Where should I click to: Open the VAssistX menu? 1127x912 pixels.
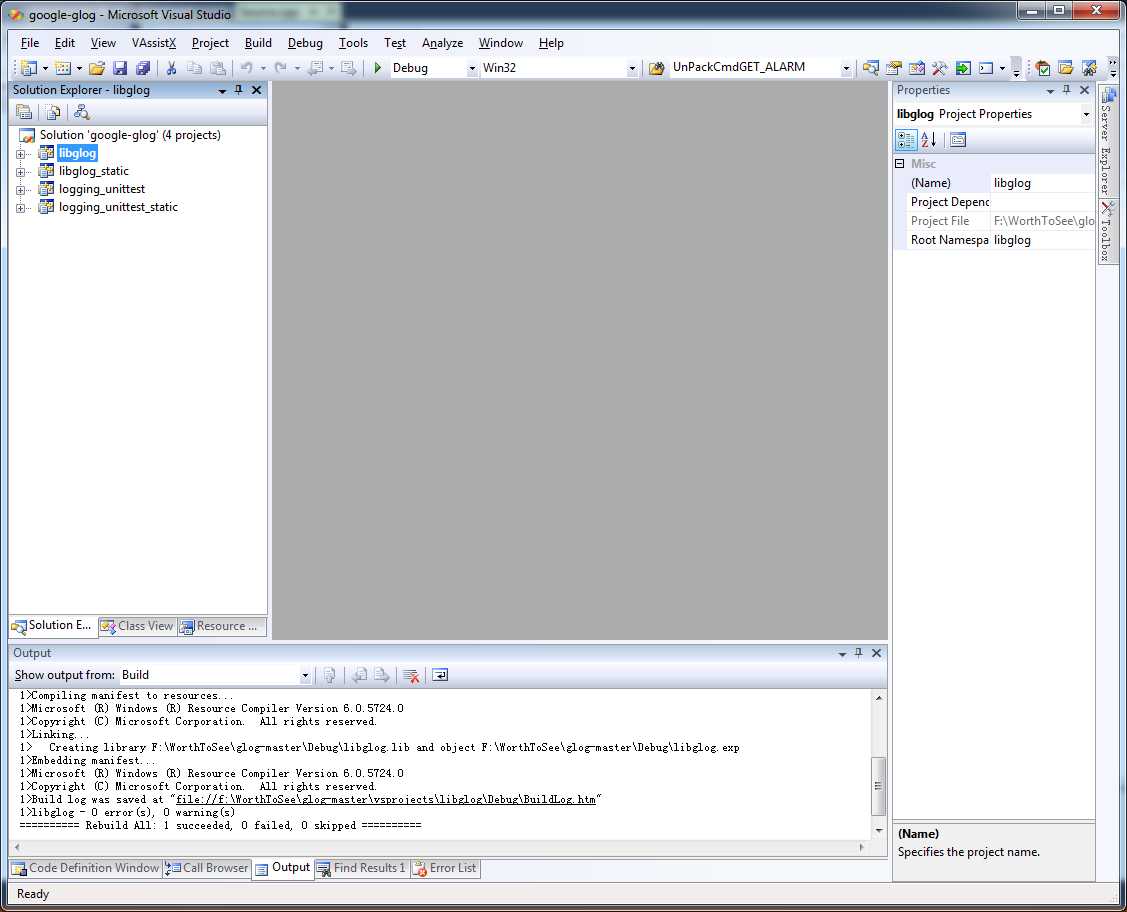tap(154, 43)
